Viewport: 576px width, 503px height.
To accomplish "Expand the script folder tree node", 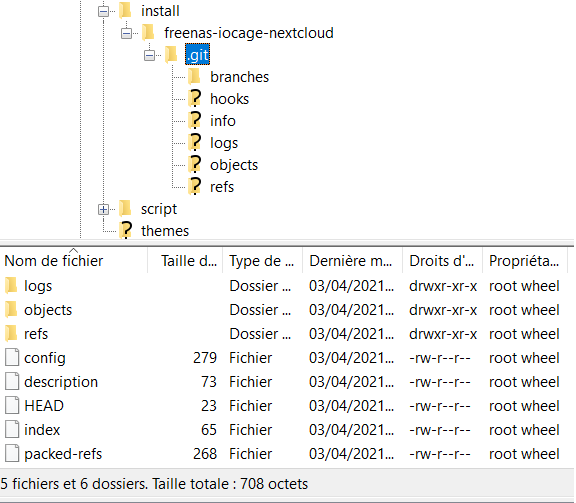I will point(104,209).
